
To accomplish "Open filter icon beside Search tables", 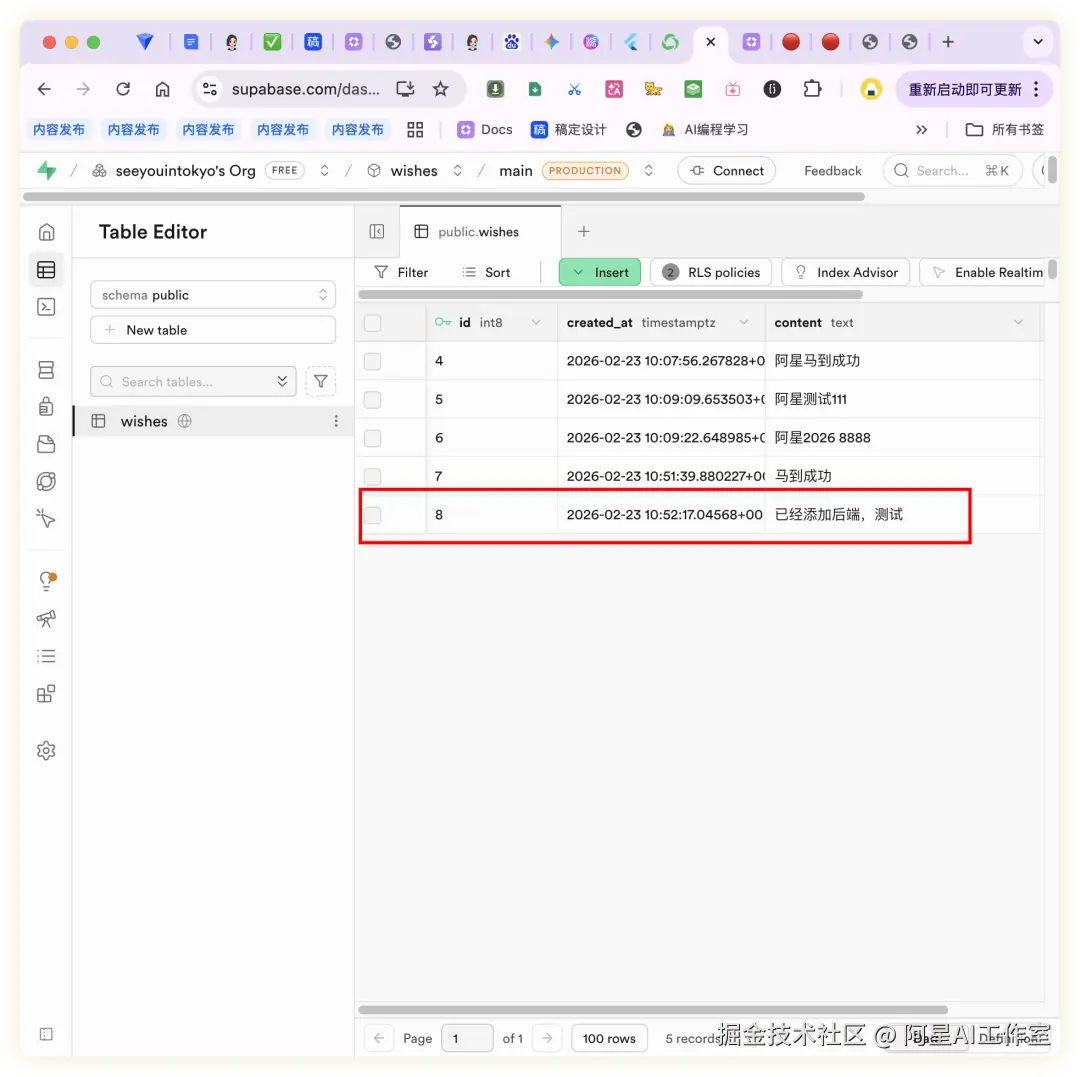I will pos(320,381).
